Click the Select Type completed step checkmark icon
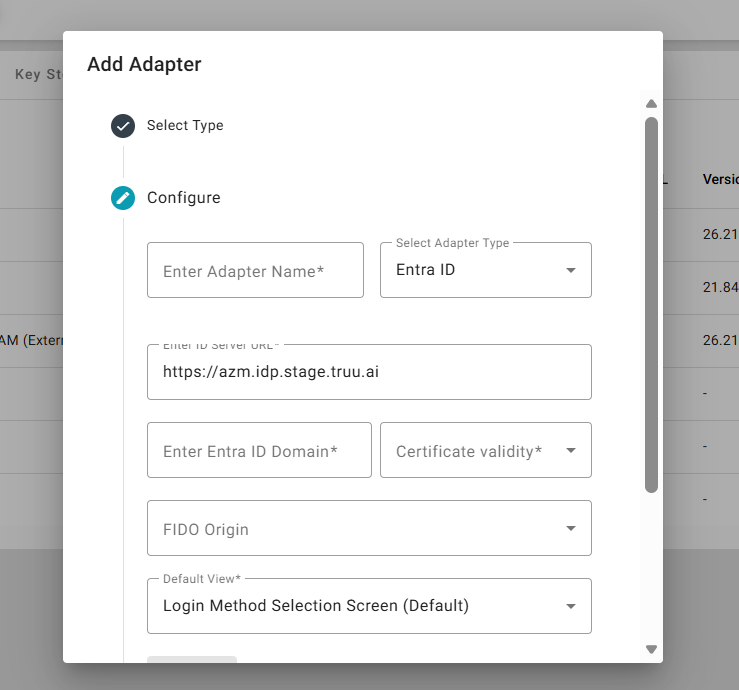739x690 pixels. pos(123,126)
